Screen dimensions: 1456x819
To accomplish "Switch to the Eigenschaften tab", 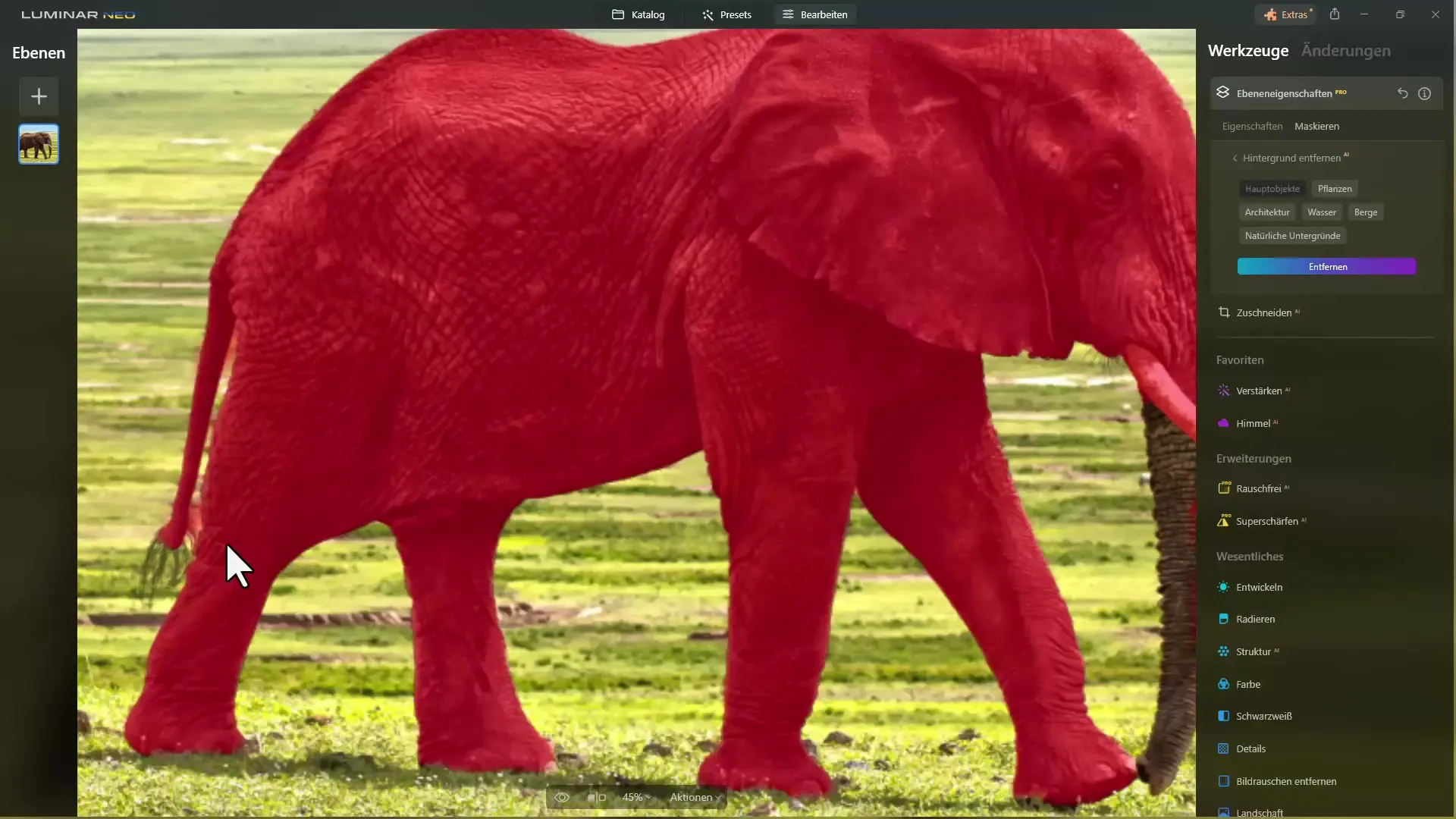I will 1252,125.
